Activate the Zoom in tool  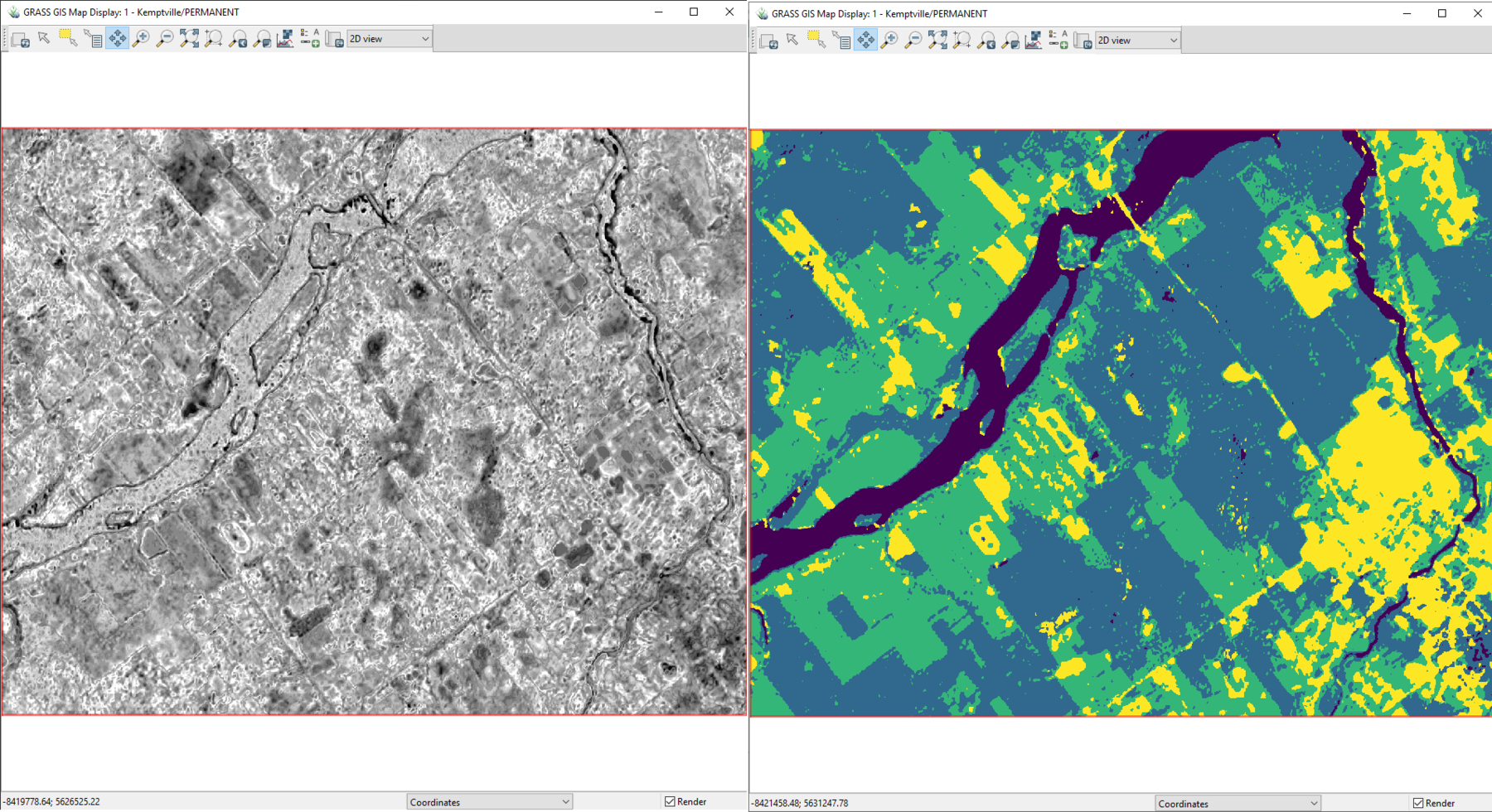[x=140, y=38]
